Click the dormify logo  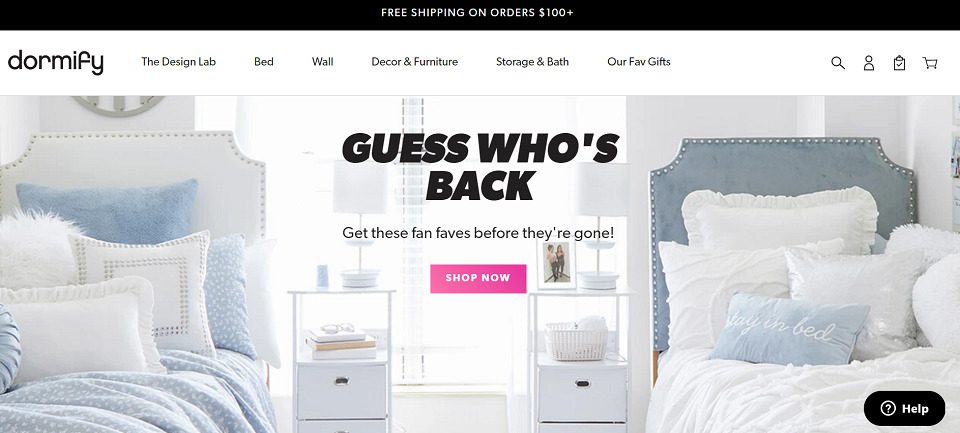click(56, 62)
